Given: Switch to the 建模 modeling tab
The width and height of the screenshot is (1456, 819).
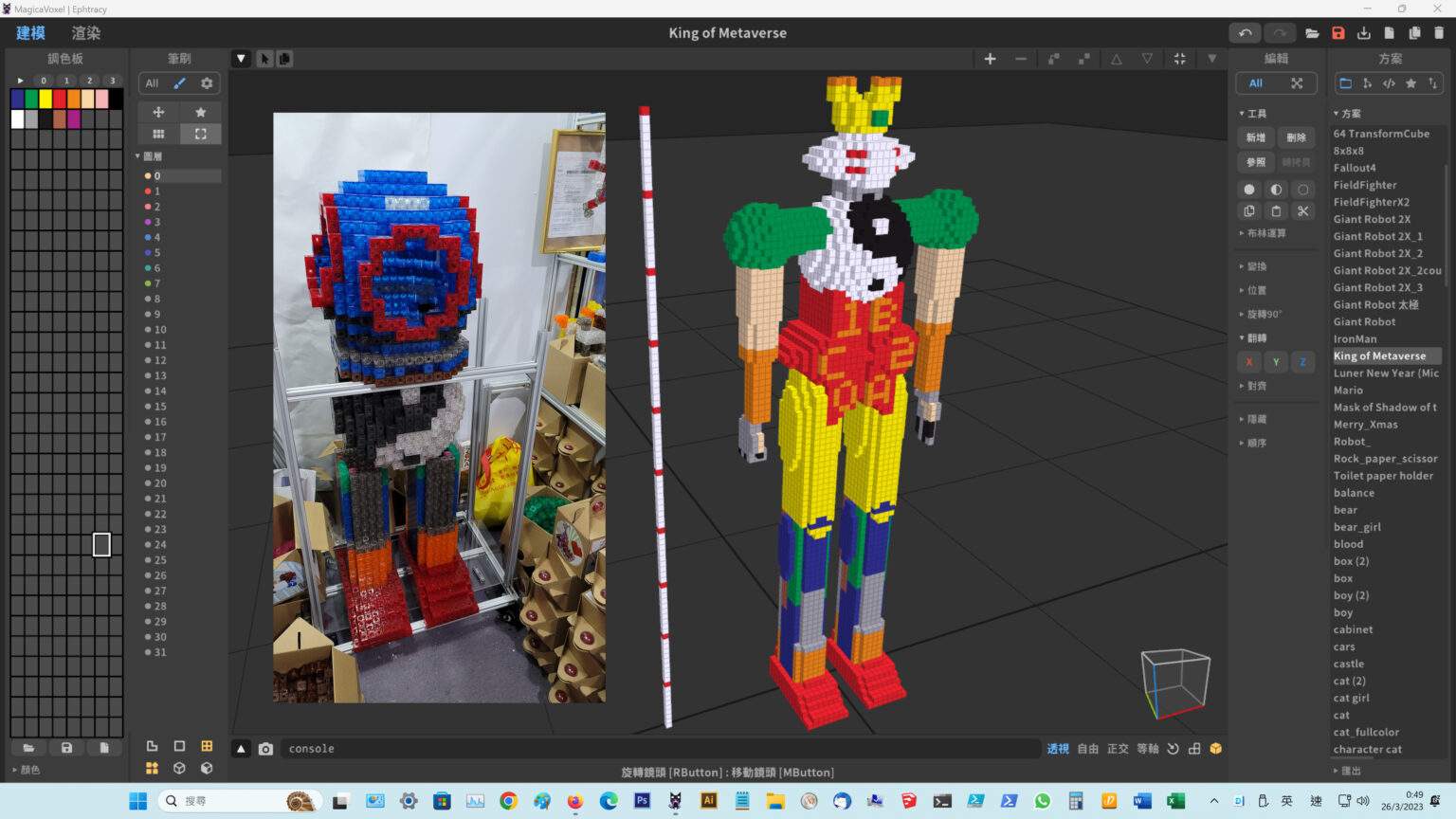Looking at the screenshot, I should [x=30, y=33].
